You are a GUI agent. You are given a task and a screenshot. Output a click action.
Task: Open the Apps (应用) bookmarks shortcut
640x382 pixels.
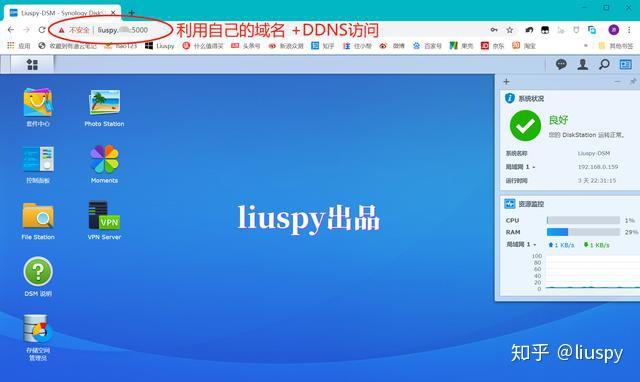coord(18,46)
